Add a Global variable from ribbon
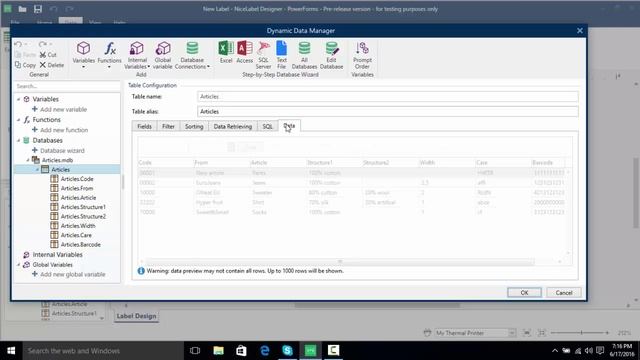The height and width of the screenshot is (360, 640). 162,55
